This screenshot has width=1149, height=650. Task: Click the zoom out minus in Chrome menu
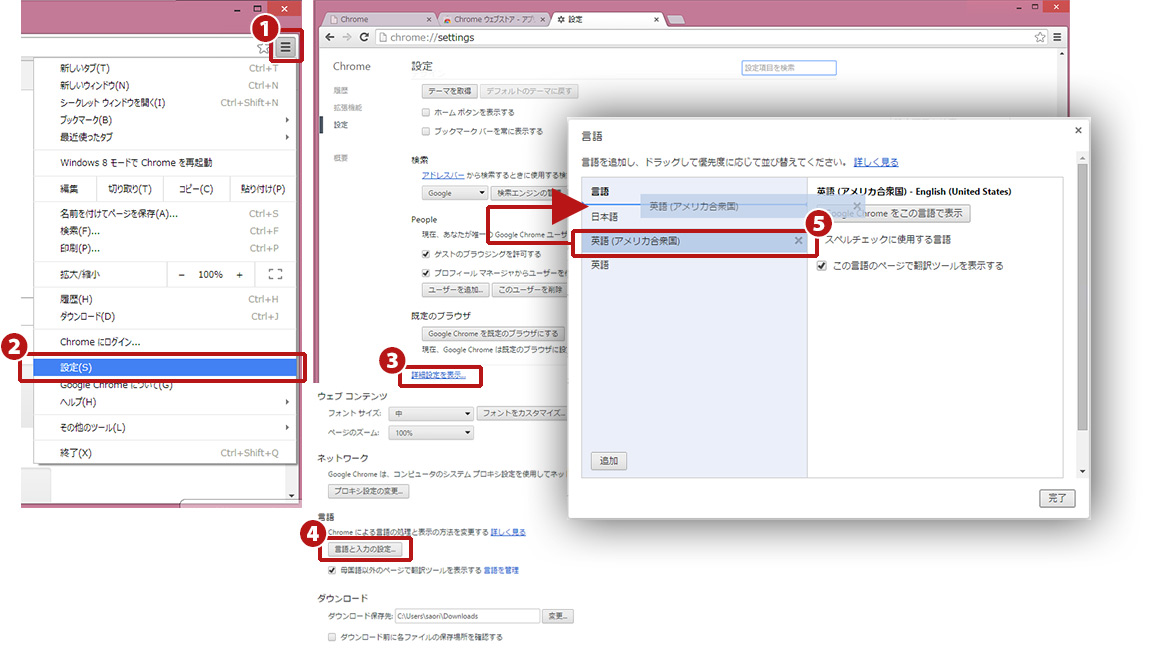click(x=182, y=275)
